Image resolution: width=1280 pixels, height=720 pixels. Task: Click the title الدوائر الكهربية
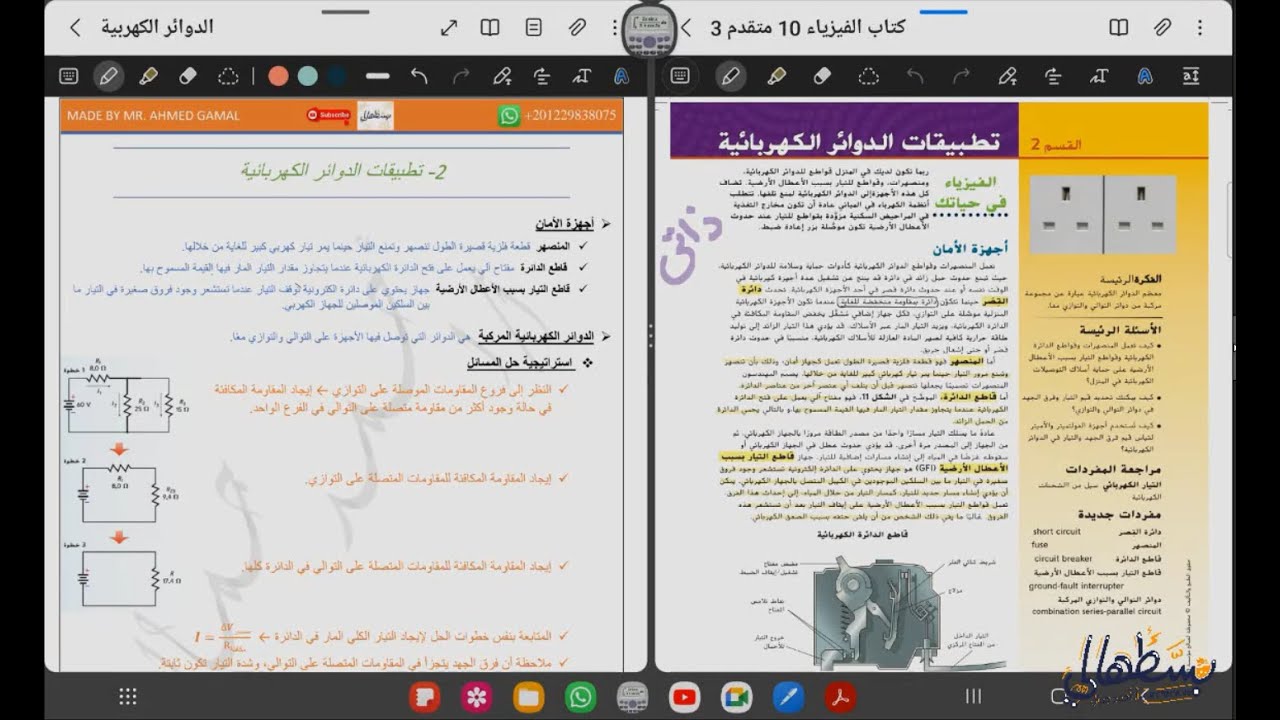click(157, 27)
